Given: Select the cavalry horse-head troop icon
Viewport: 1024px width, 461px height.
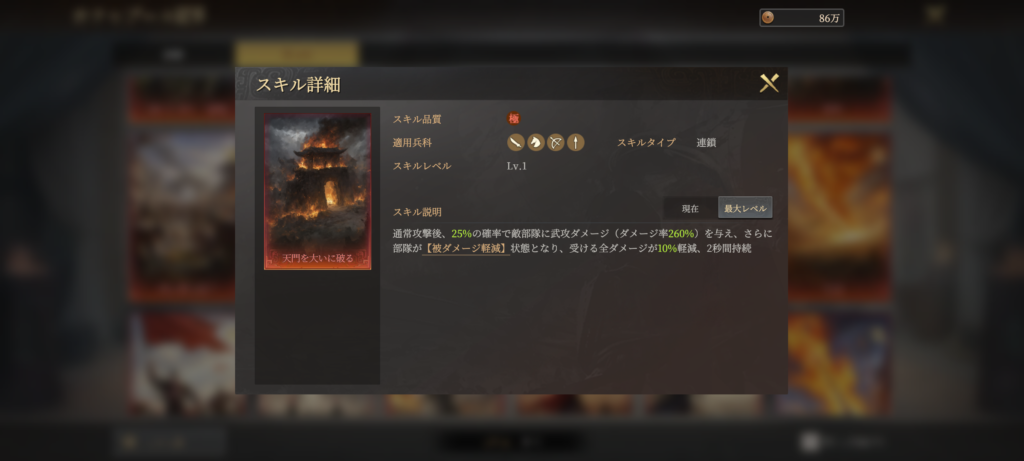Looking at the screenshot, I should (536, 142).
